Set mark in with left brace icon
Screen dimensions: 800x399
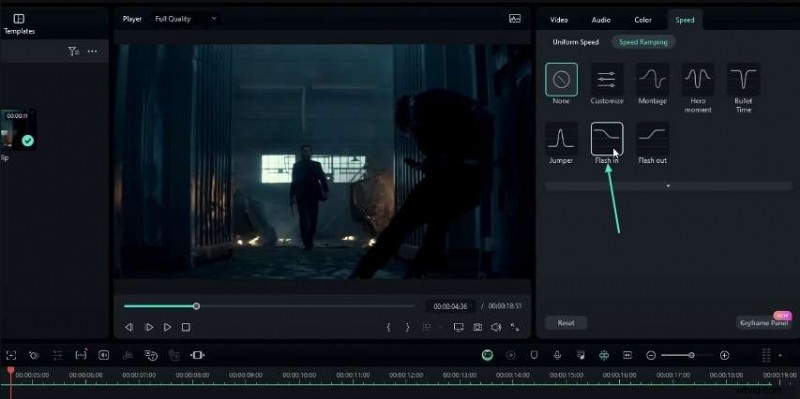click(388, 327)
